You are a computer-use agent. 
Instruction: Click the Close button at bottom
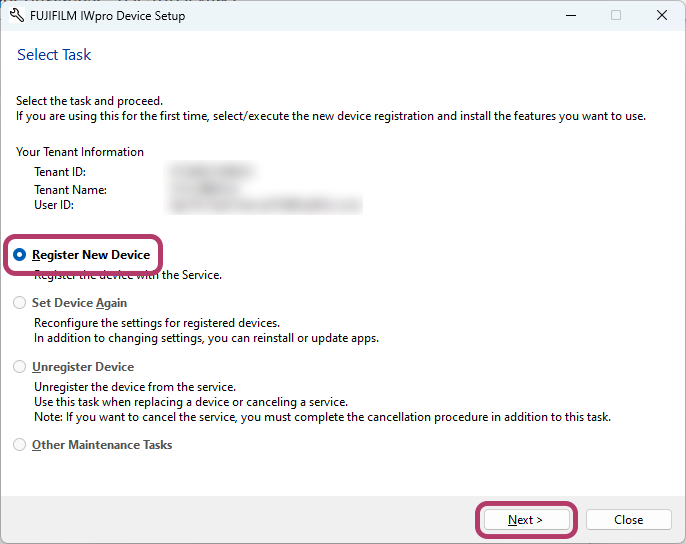tap(629, 519)
